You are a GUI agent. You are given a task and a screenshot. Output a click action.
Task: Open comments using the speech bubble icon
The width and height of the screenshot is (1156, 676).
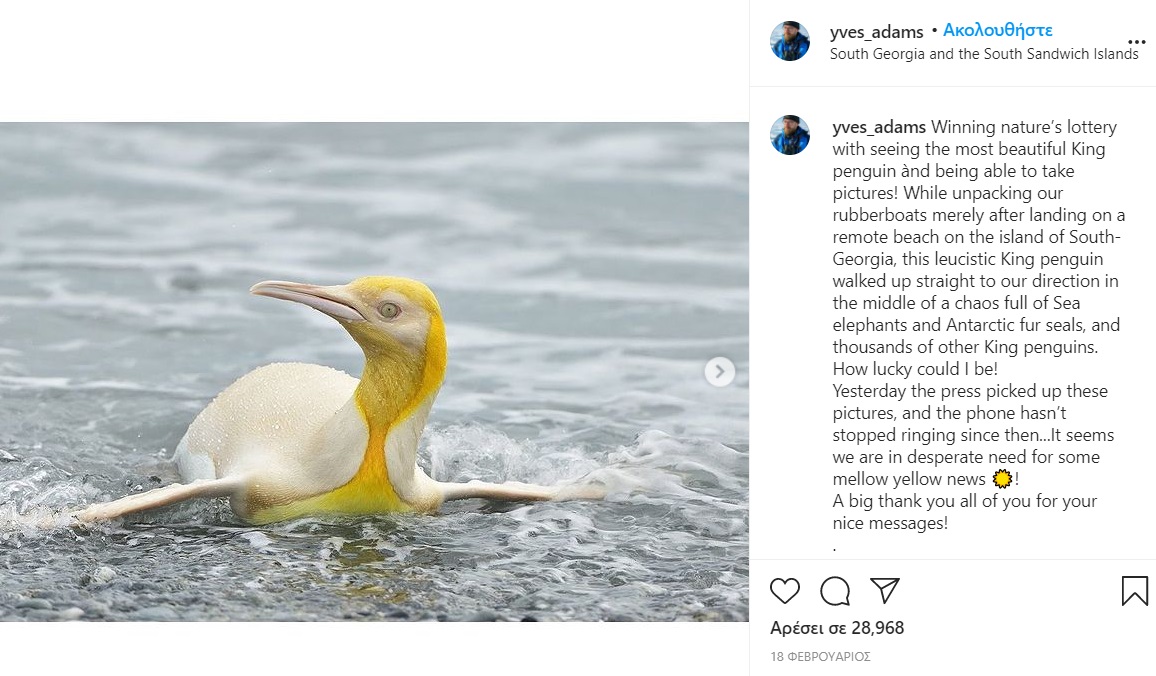835,591
